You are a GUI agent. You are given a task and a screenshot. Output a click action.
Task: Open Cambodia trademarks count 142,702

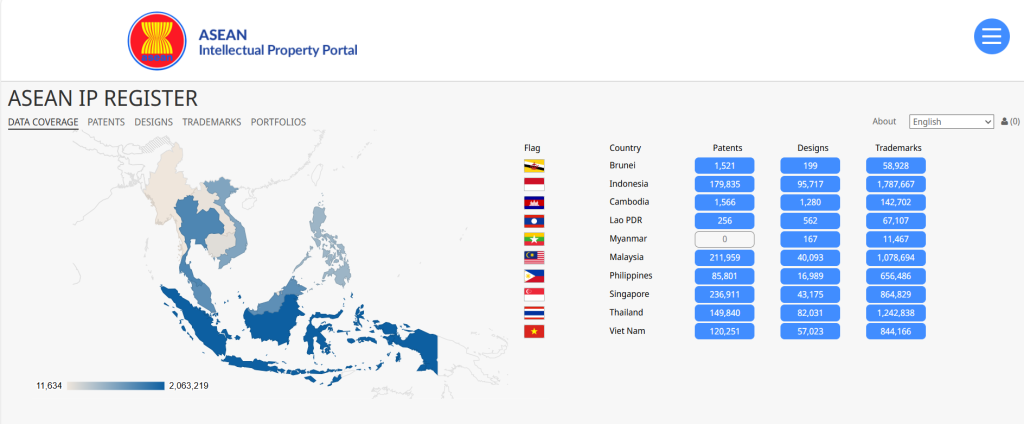[x=896, y=203]
